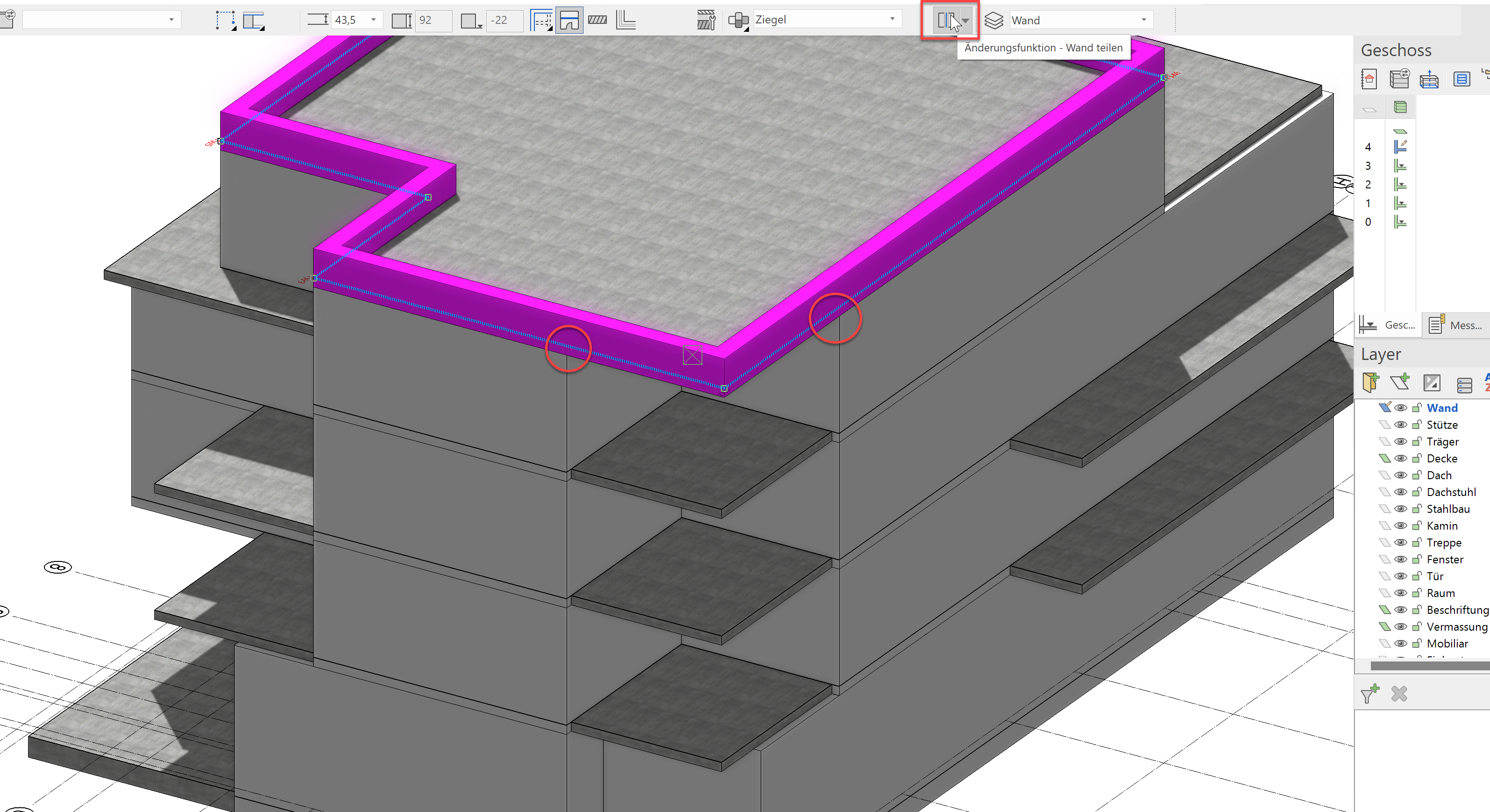Image resolution: width=1490 pixels, height=812 pixels.
Task: Hide the Wand layer via eye icon
Action: point(1400,408)
